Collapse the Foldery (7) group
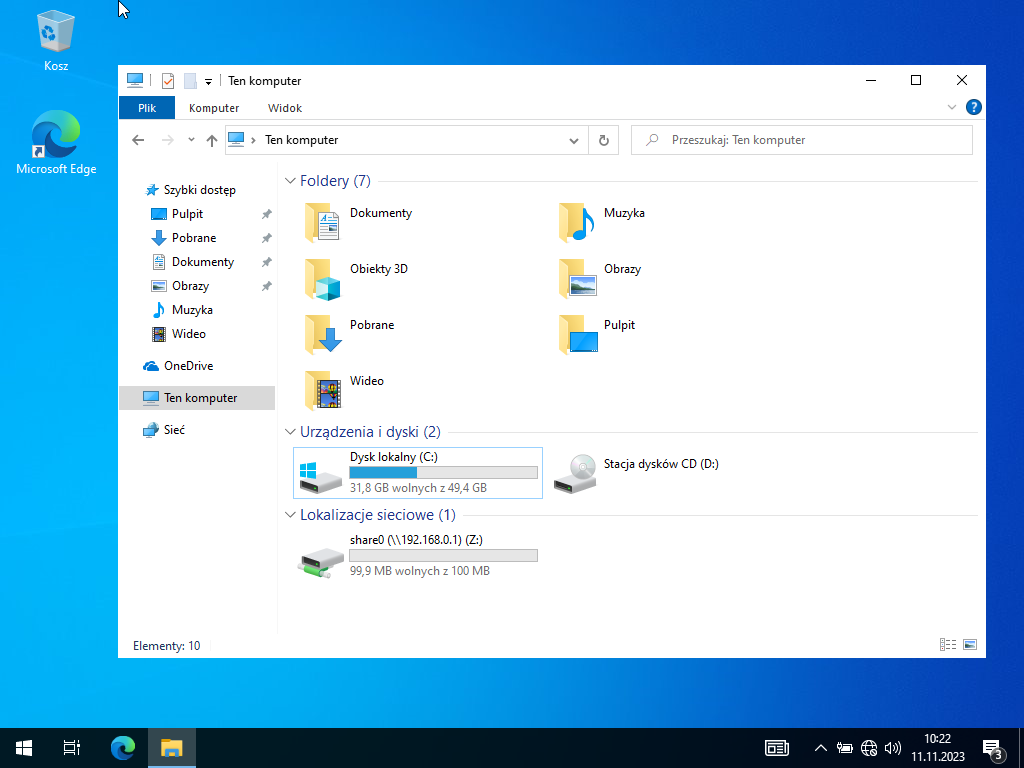The height and width of the screenshot is (768, 1024). [290, 181]
